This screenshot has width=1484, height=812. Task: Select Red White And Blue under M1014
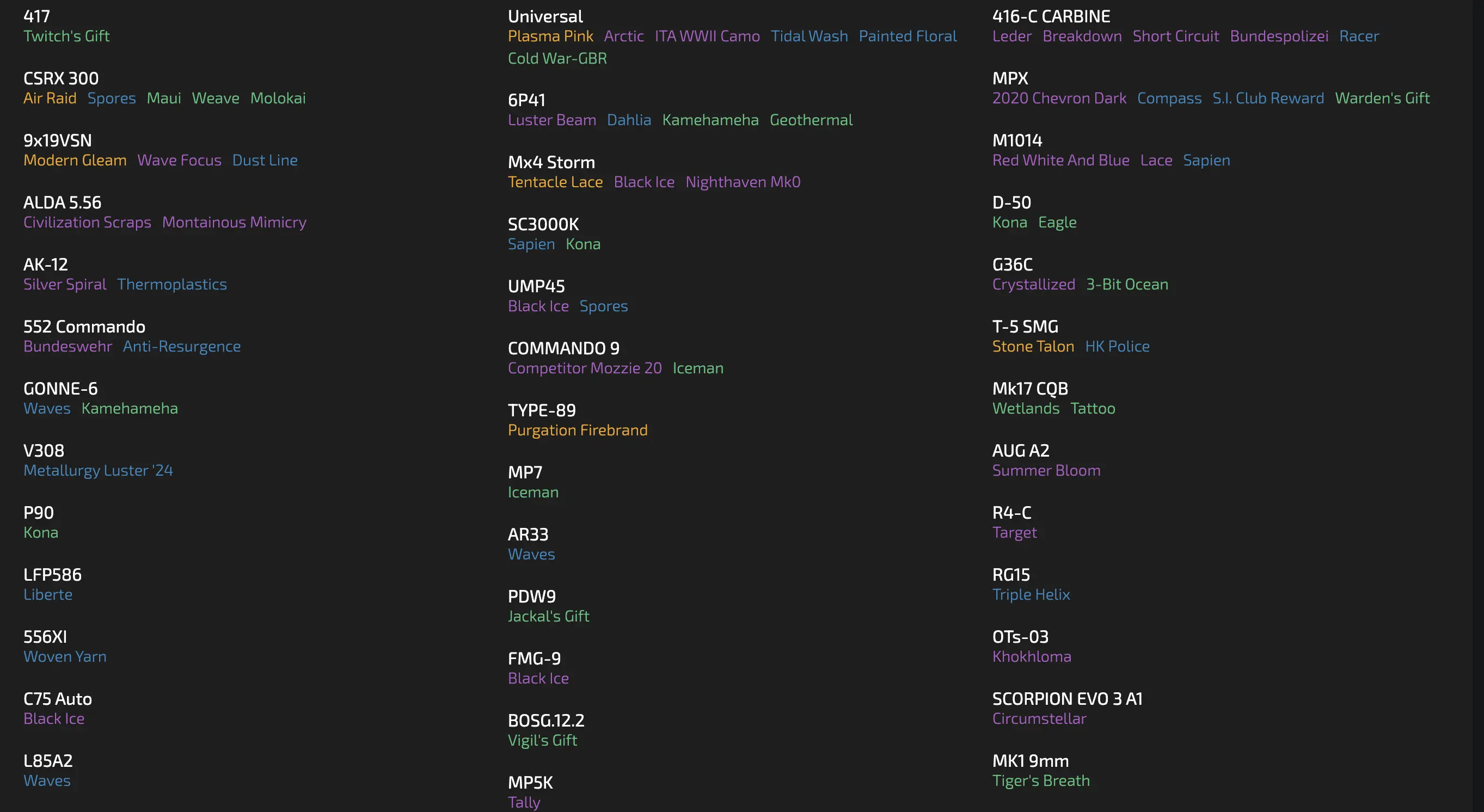[1060, 161]
